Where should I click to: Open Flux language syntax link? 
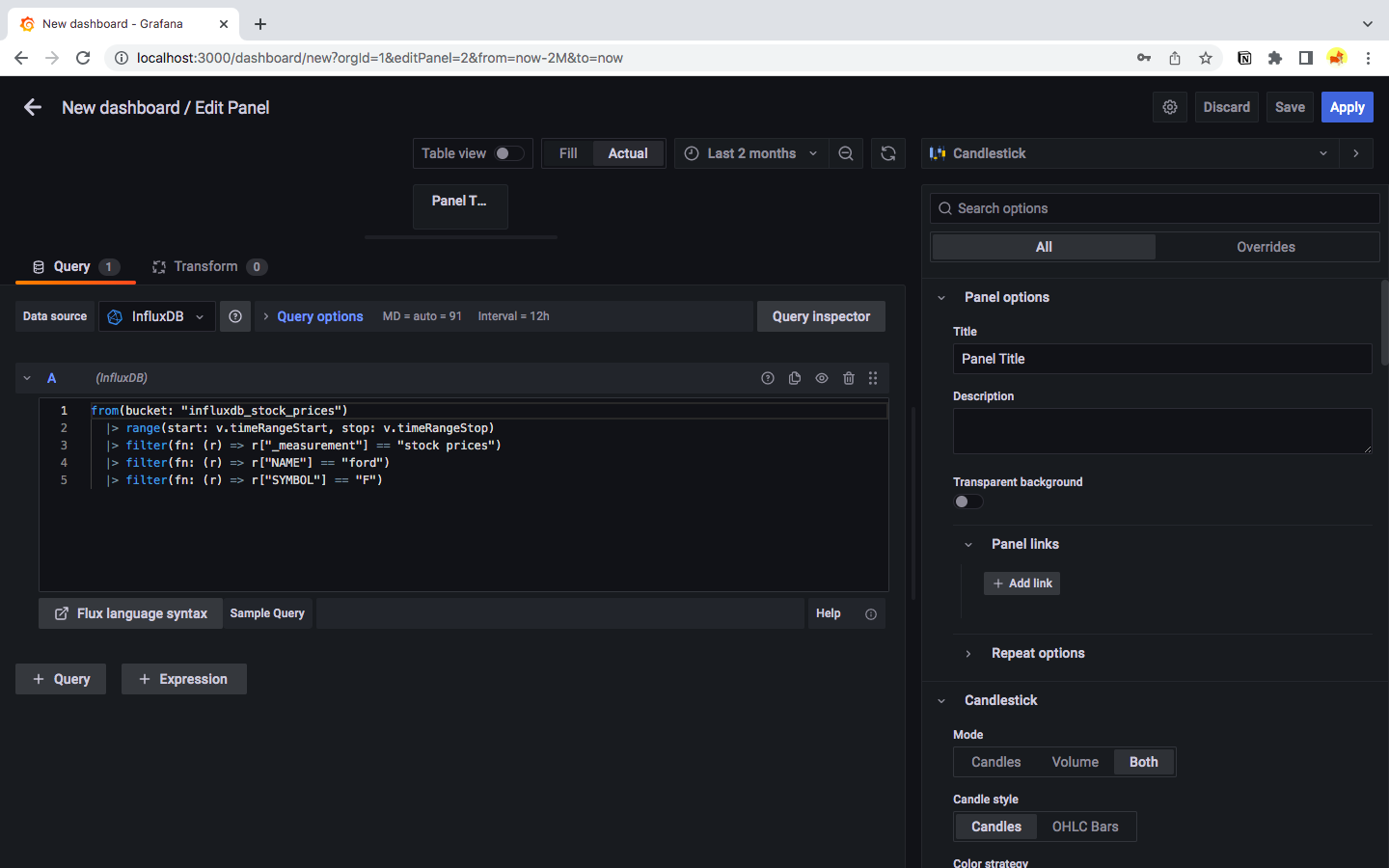[130, 613]
